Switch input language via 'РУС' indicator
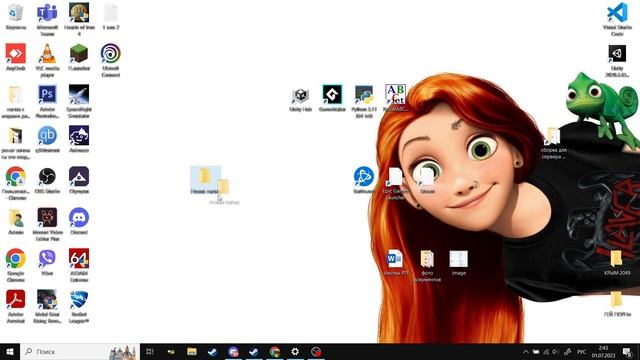640x360 pixels. 581,351
